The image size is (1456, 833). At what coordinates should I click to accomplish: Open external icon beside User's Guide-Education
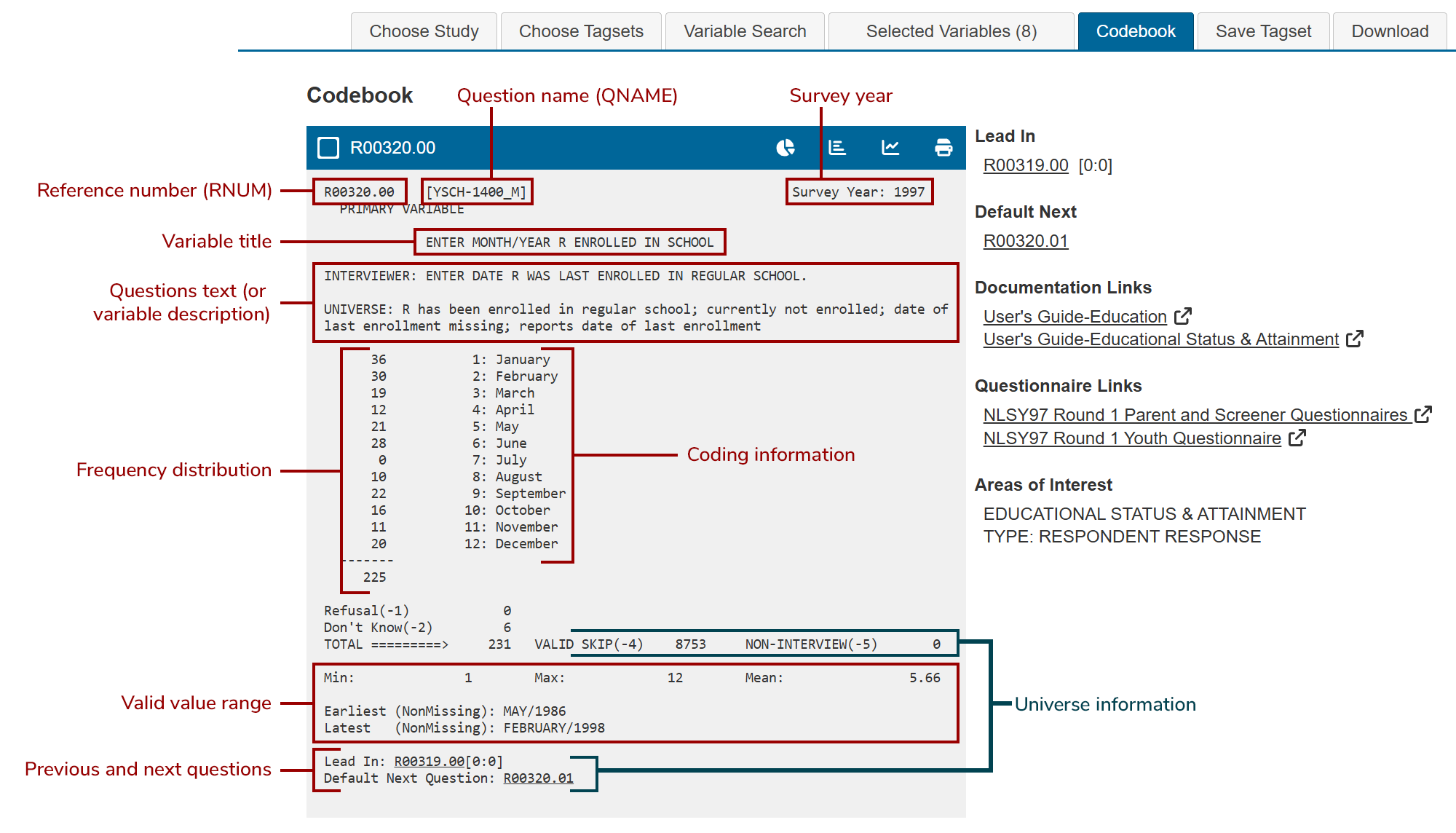click(x=1183, y=316)
